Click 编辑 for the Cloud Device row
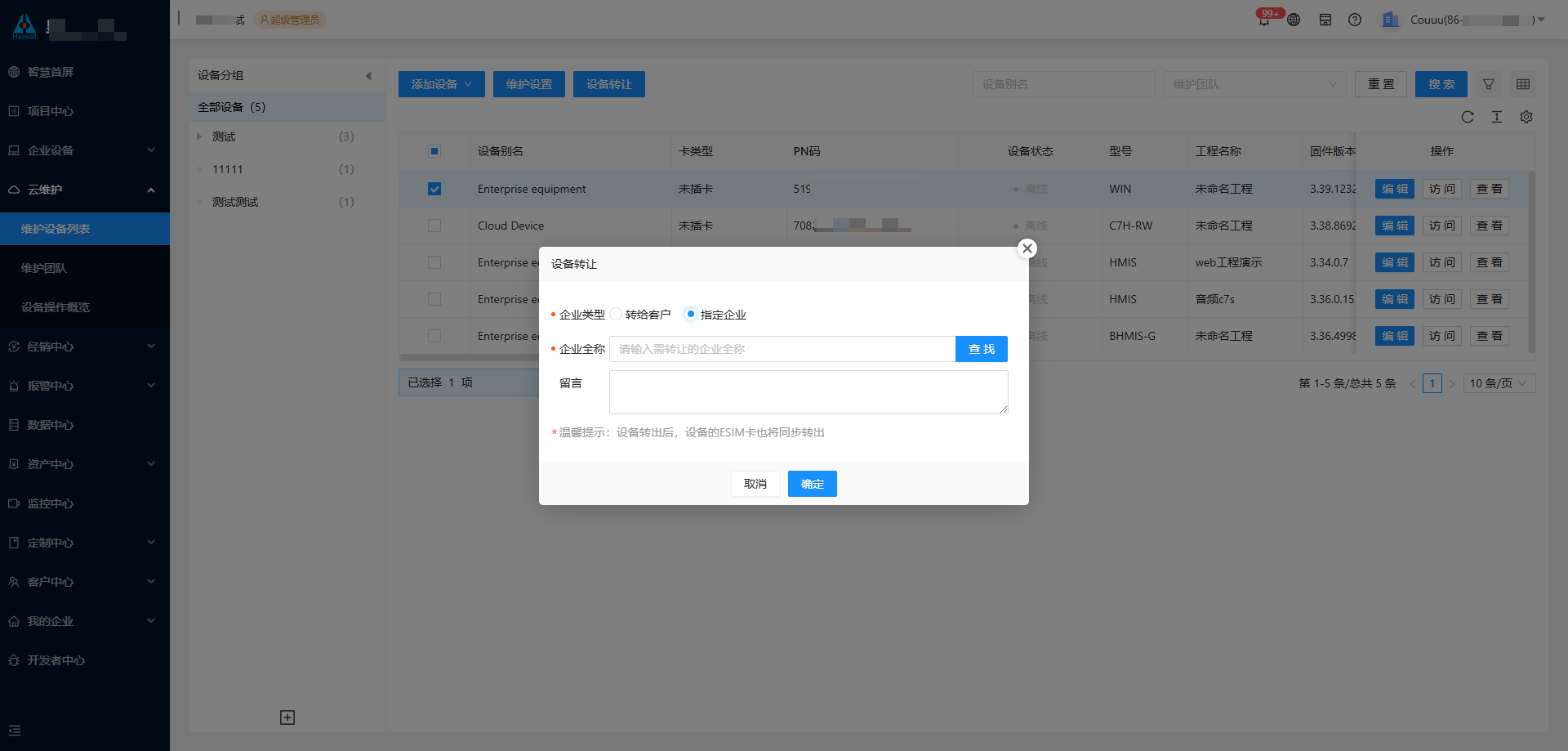Image resolution: width=1568 pixels, height=751 pixels. click(x=1395, y=226)
